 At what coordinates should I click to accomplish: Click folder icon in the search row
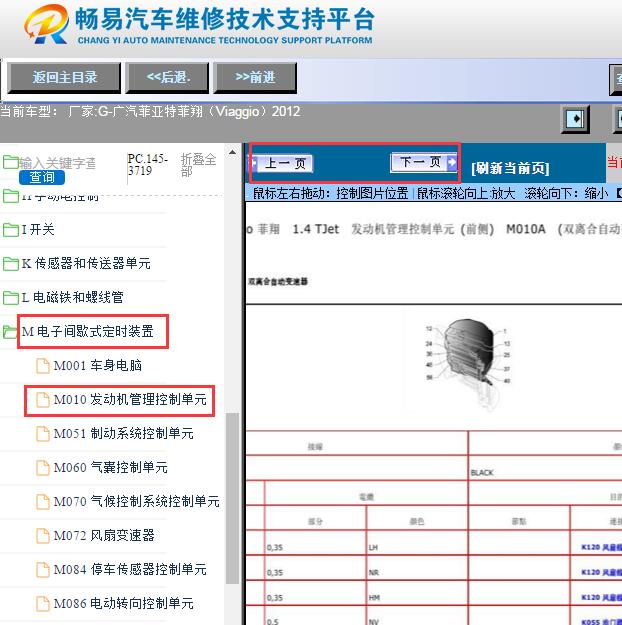click(x=11, y=162)
